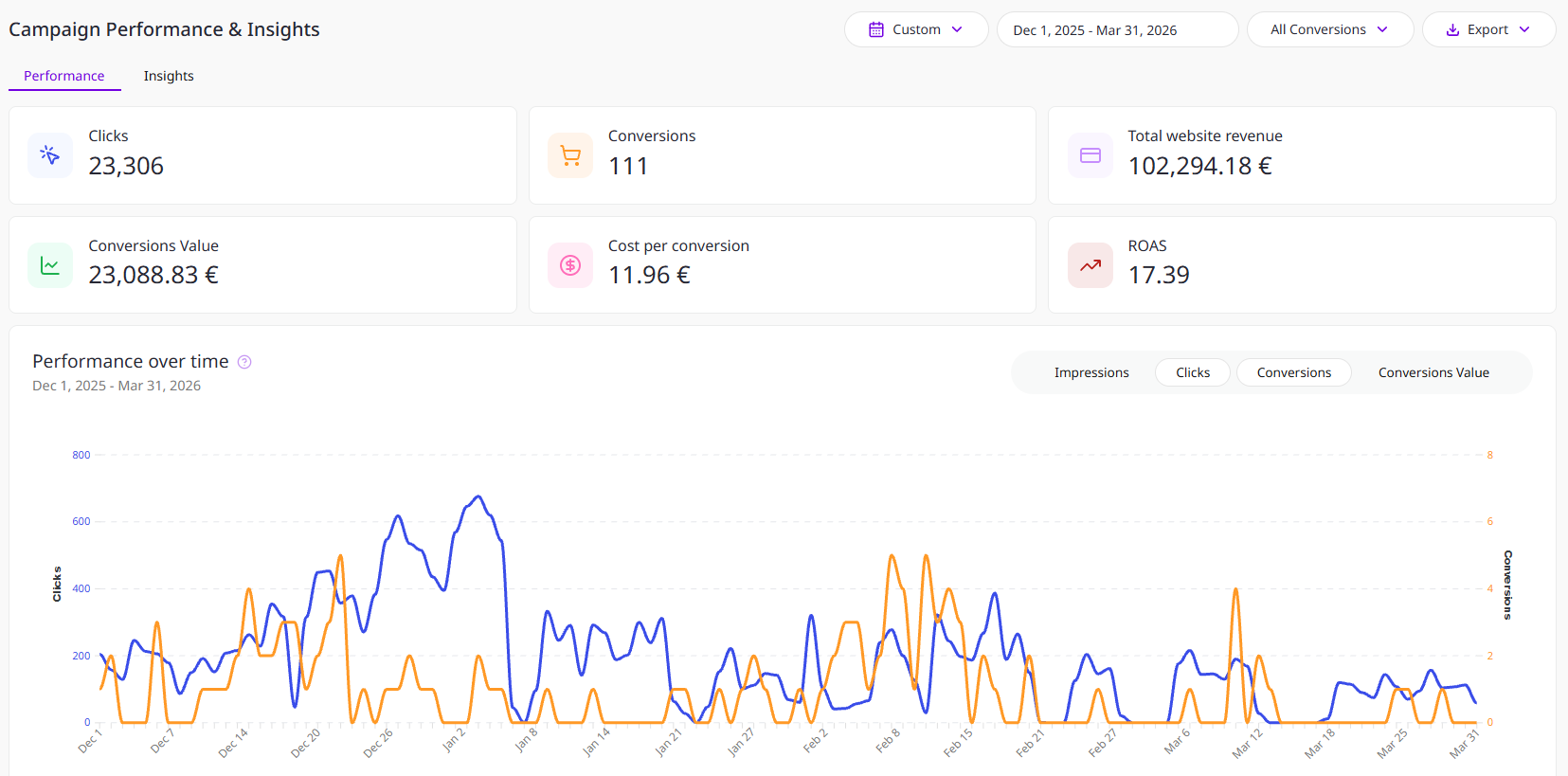Click the help icon beside Performance over time
The width and height of the screenshot is (1568, 776).
244,362
